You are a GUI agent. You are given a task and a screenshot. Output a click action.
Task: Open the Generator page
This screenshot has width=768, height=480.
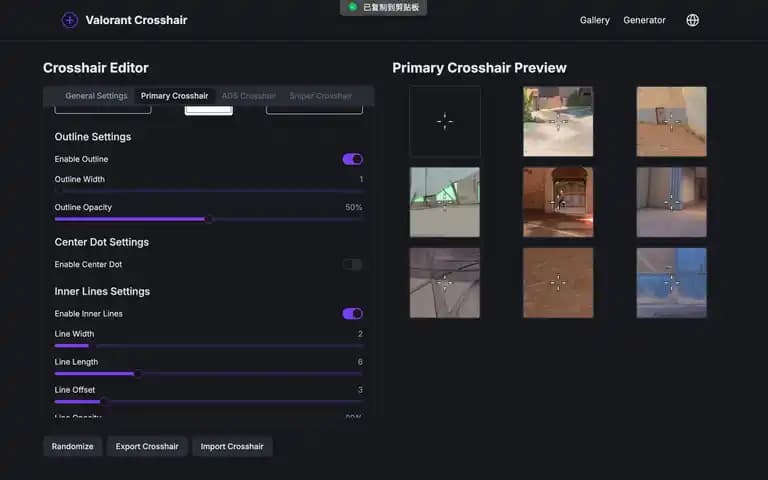(x=644, y=20)
